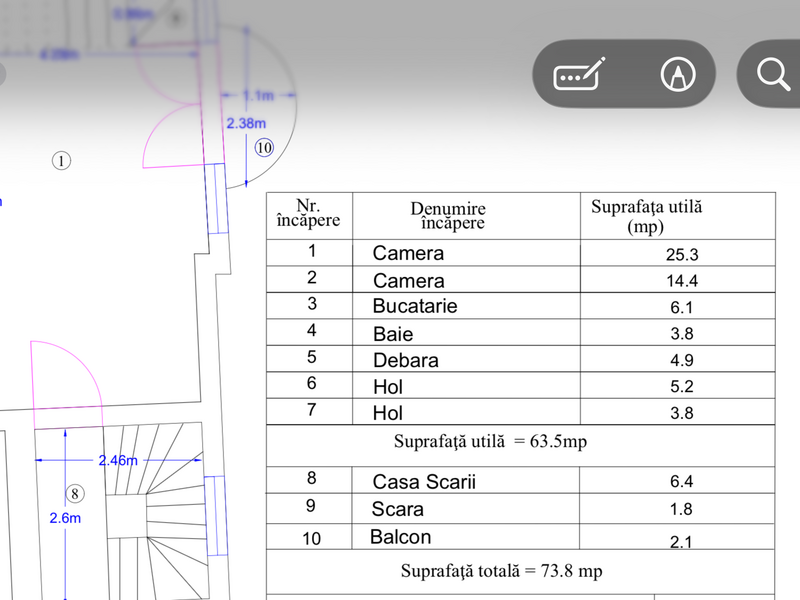The width and height of the screenshot is (800, 600).
Task: Select 'Hol' in row 7
Action: coord(388,413)
